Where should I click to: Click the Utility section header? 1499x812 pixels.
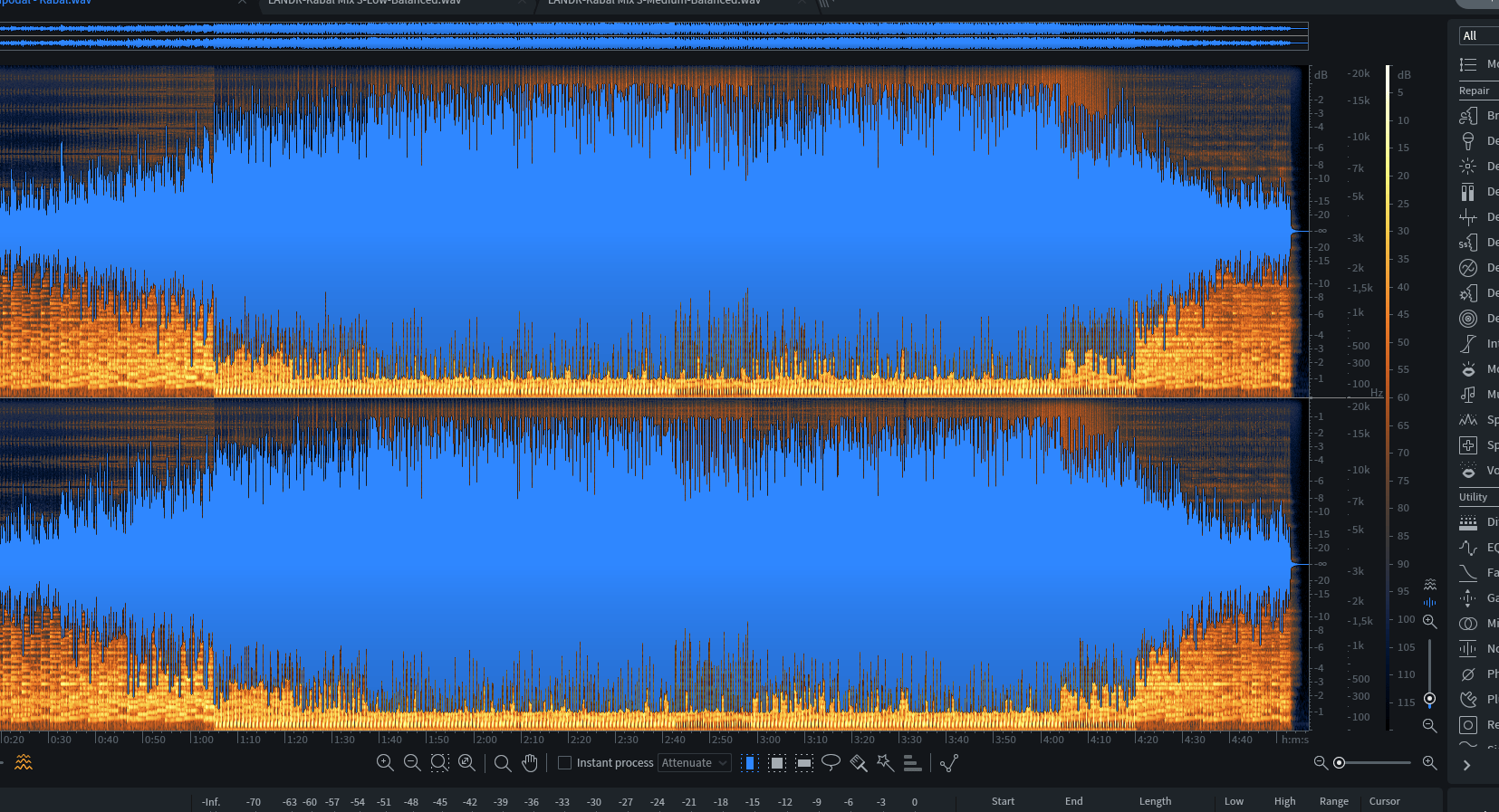1474,497
